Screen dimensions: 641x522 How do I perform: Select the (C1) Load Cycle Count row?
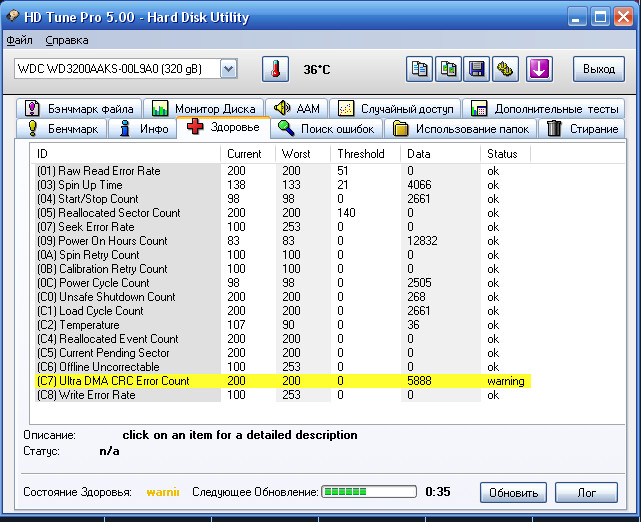click(x=283, y=311)
